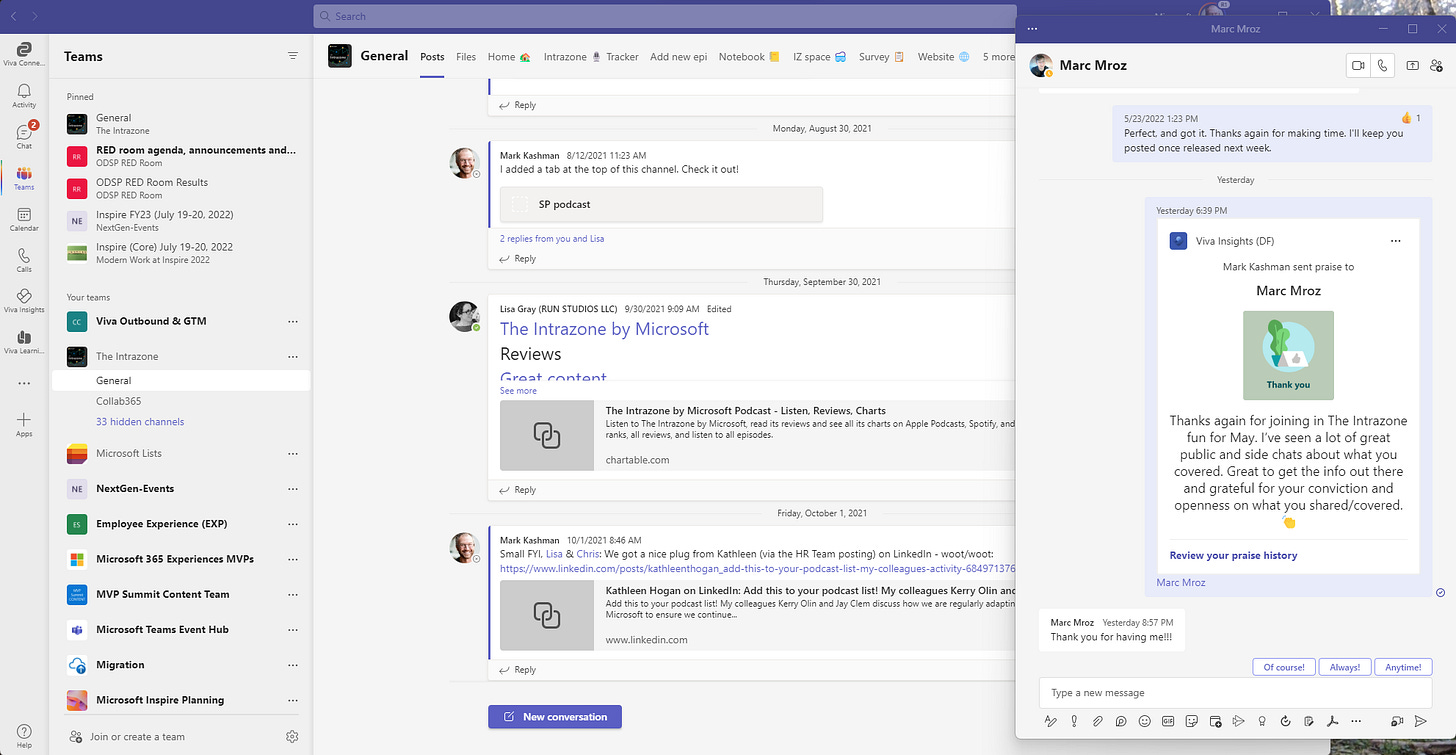Open Viva Learning in the left rail
The width and height of the screenshot is (1456, 755).
click(x=24, y=342)
